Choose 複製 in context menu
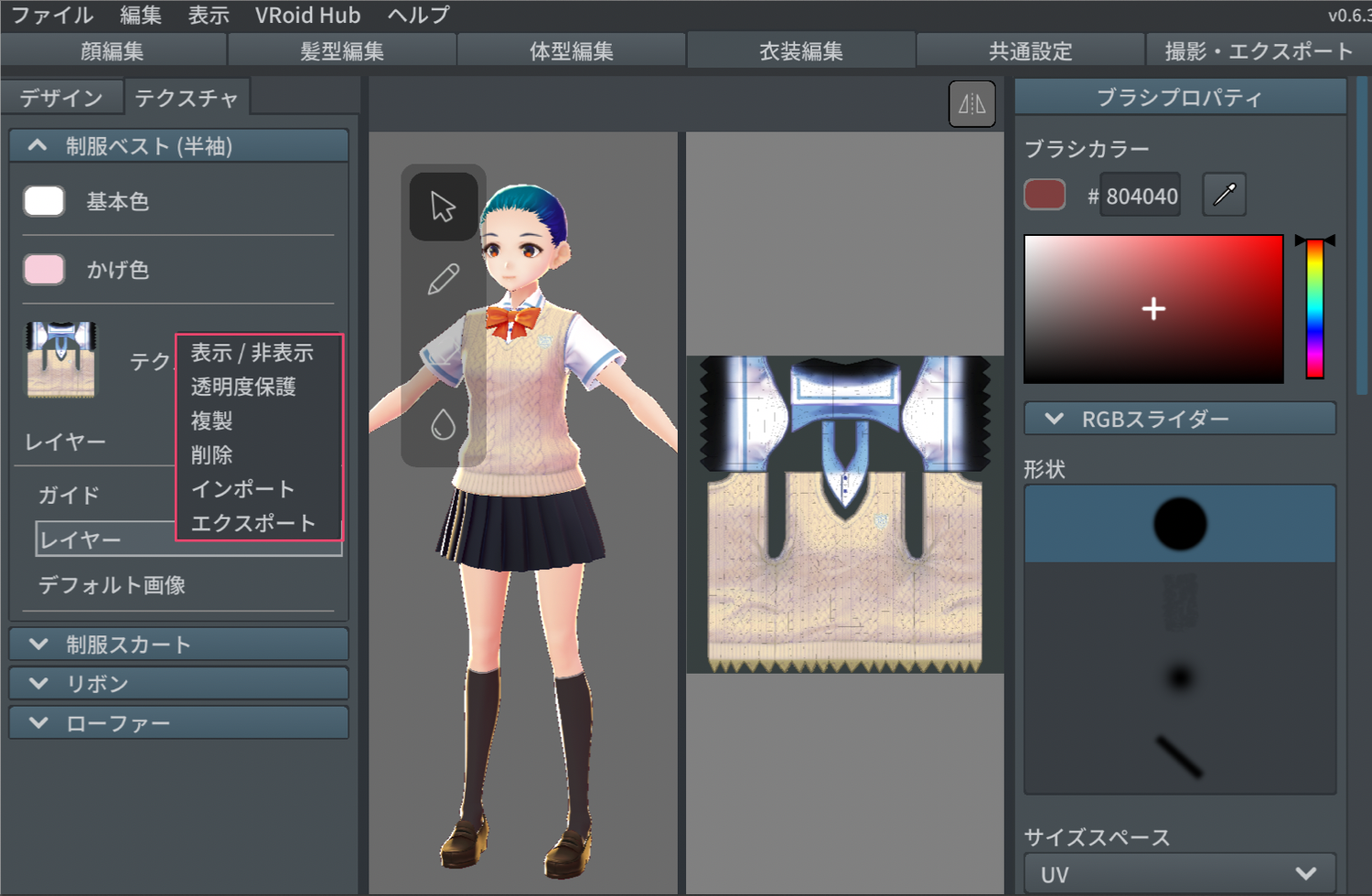The width and height of the screenshot is (1372, 896). click(x=211, y=421)
